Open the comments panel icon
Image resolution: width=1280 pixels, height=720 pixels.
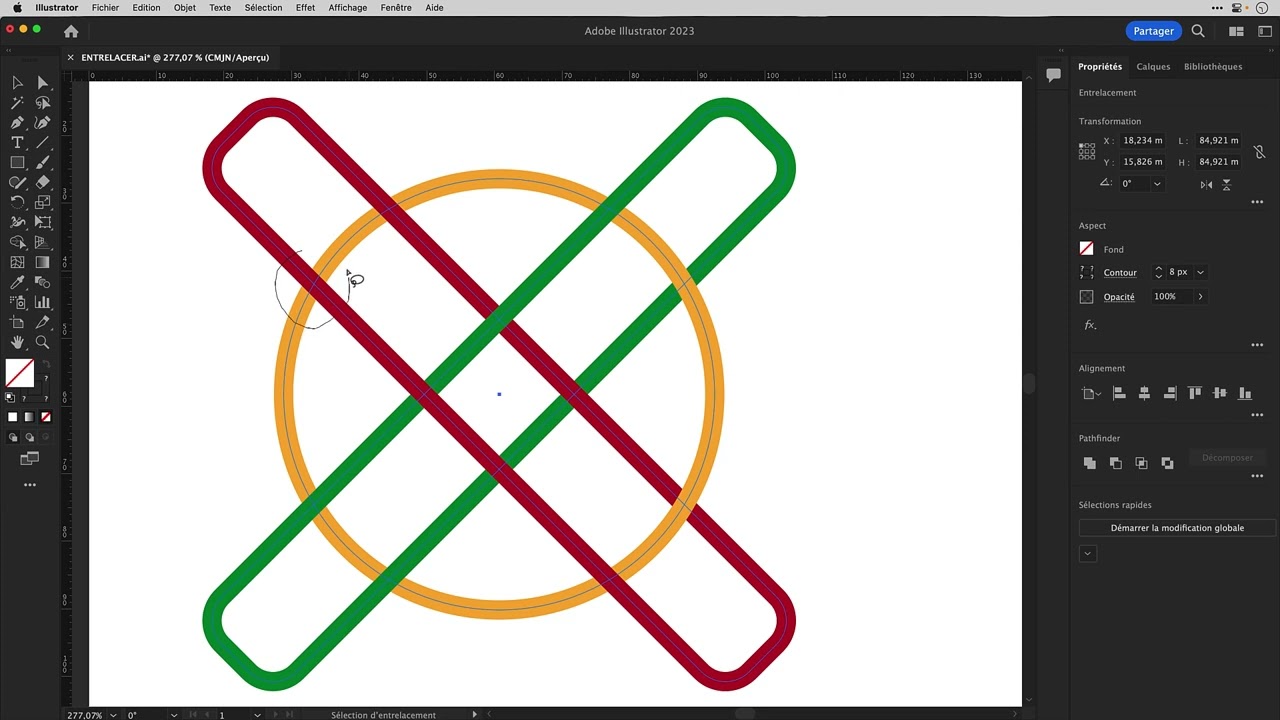point(1053,75)
